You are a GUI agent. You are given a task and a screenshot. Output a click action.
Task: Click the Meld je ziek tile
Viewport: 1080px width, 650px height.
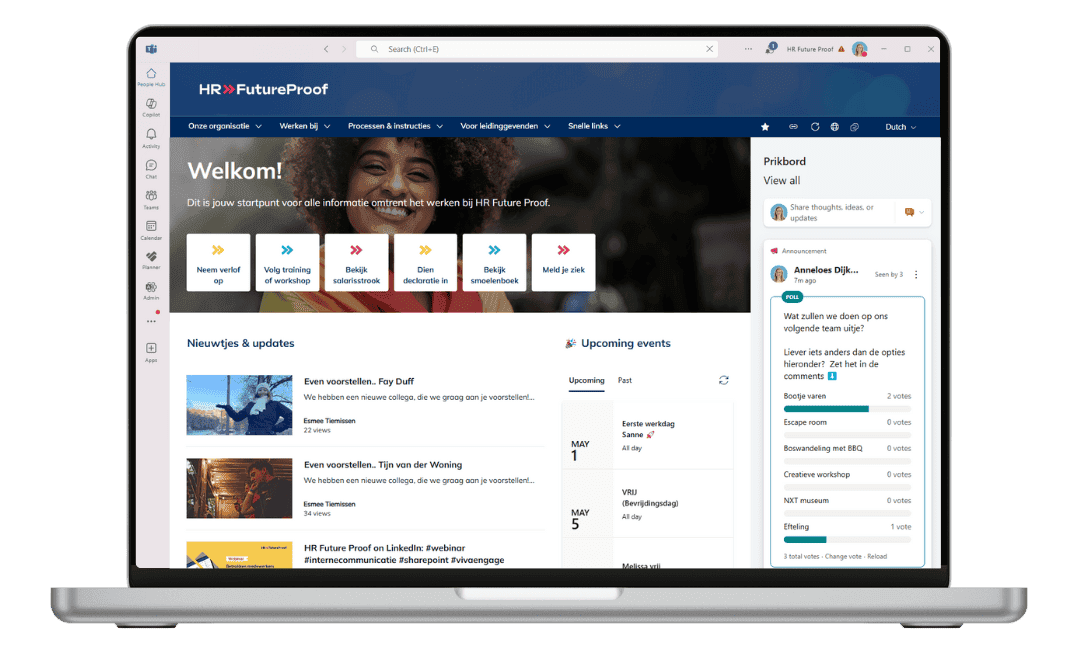point(563,262)
